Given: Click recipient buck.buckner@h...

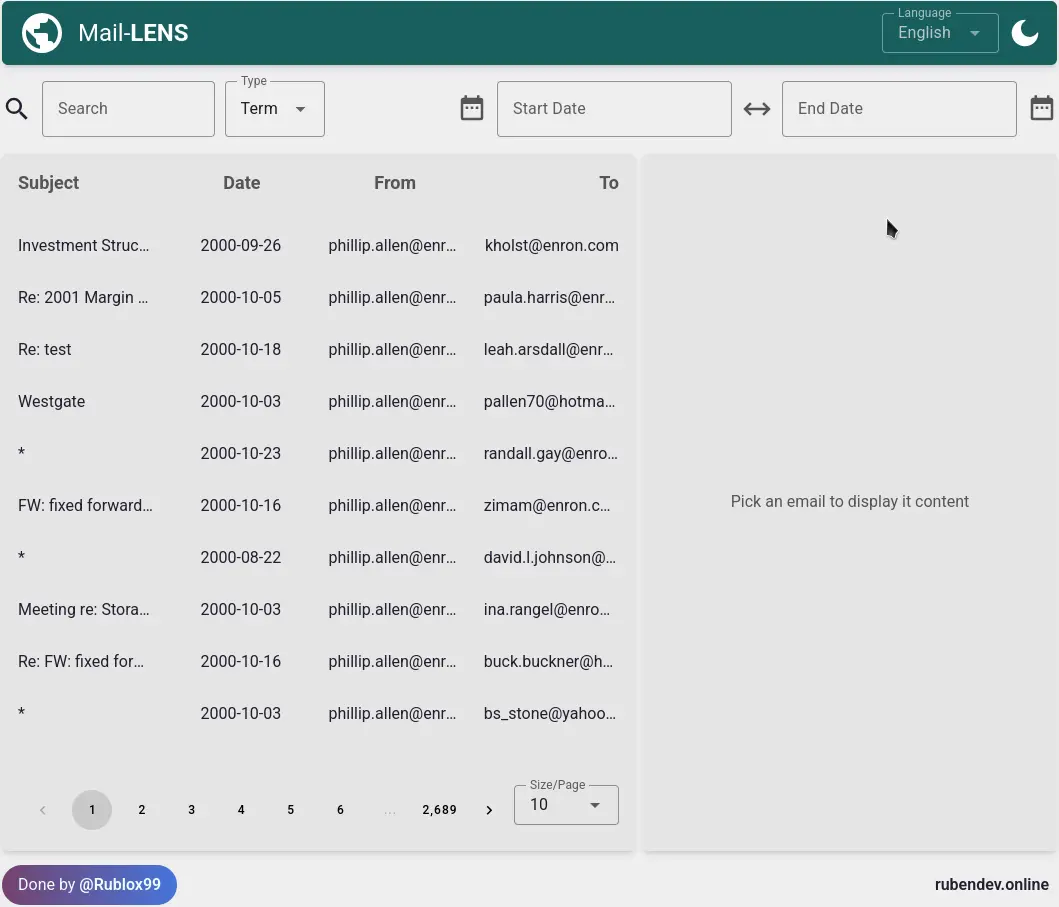Looking at the screenshot, I should [x=548, y=662].
